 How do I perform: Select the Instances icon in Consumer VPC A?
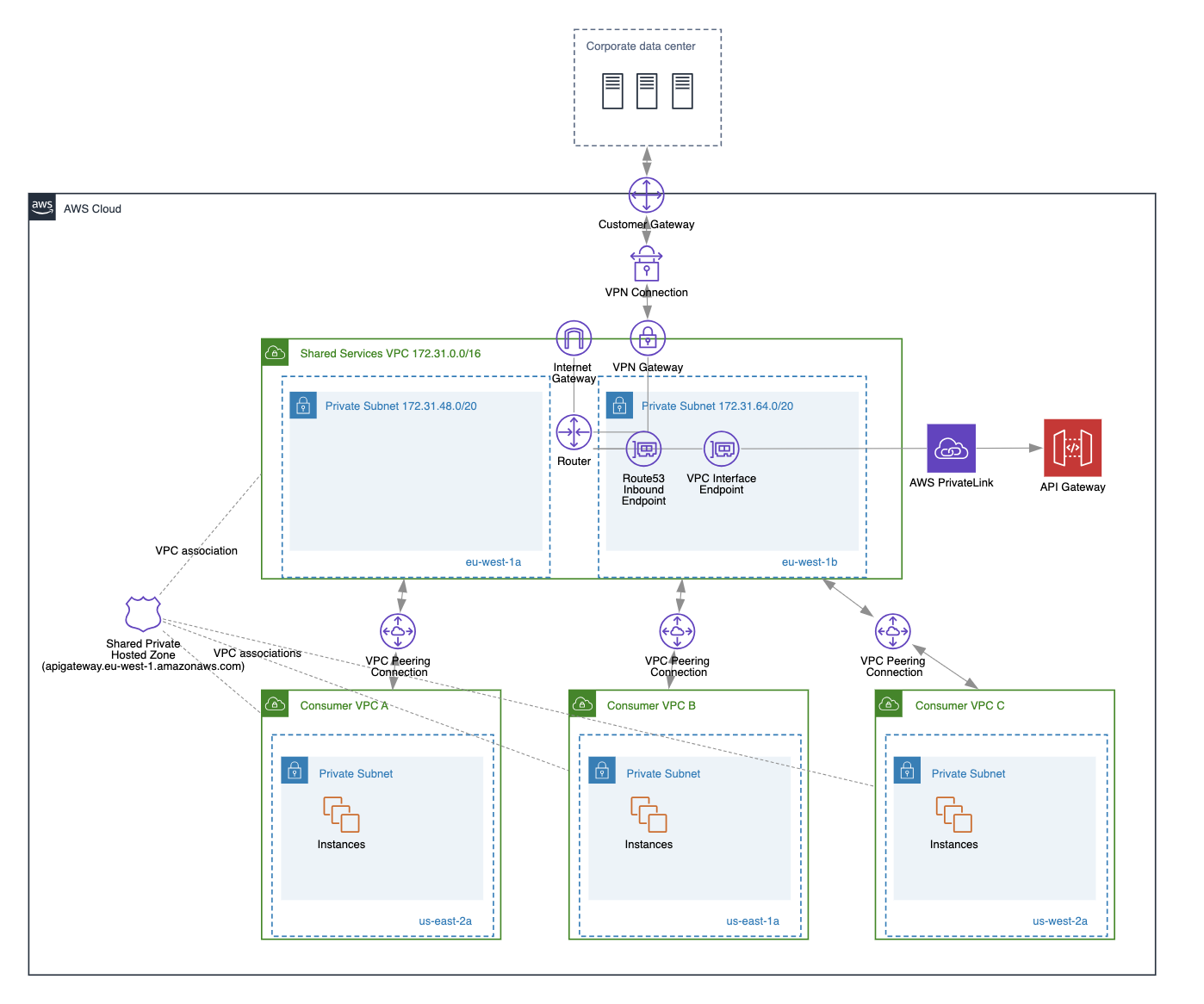point(341,815)
